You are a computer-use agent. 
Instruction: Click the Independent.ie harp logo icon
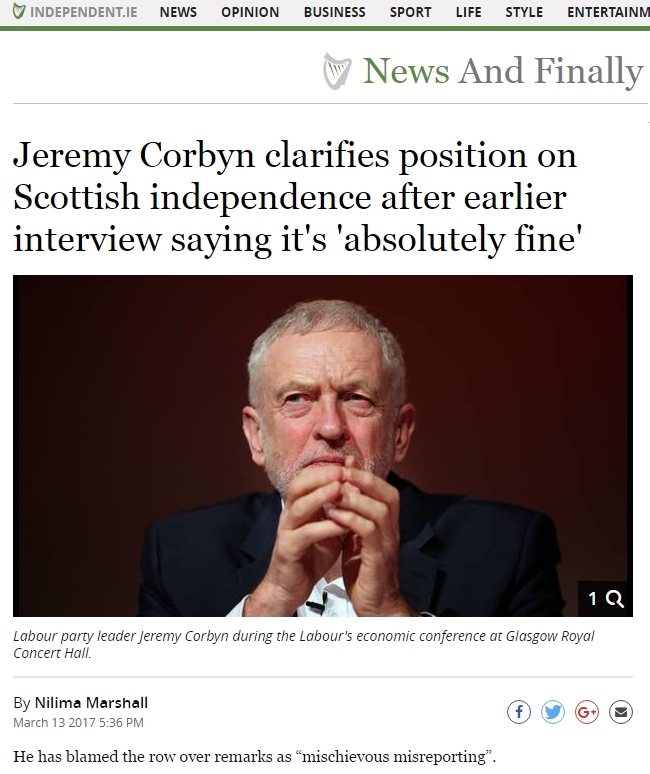coord(19,11)
